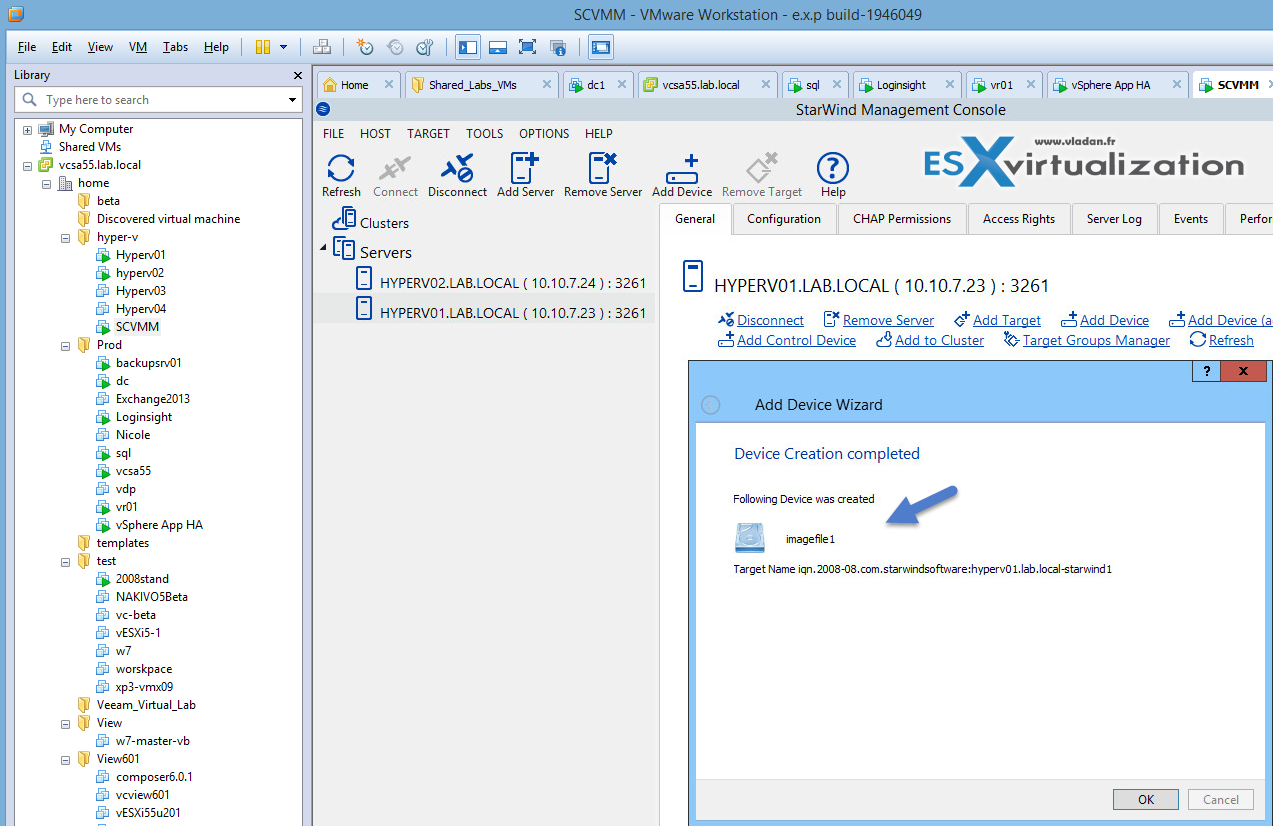
Task: Select the Exchange2013 VM in the library
Action: pyautogui.click(x=152, y=399)
